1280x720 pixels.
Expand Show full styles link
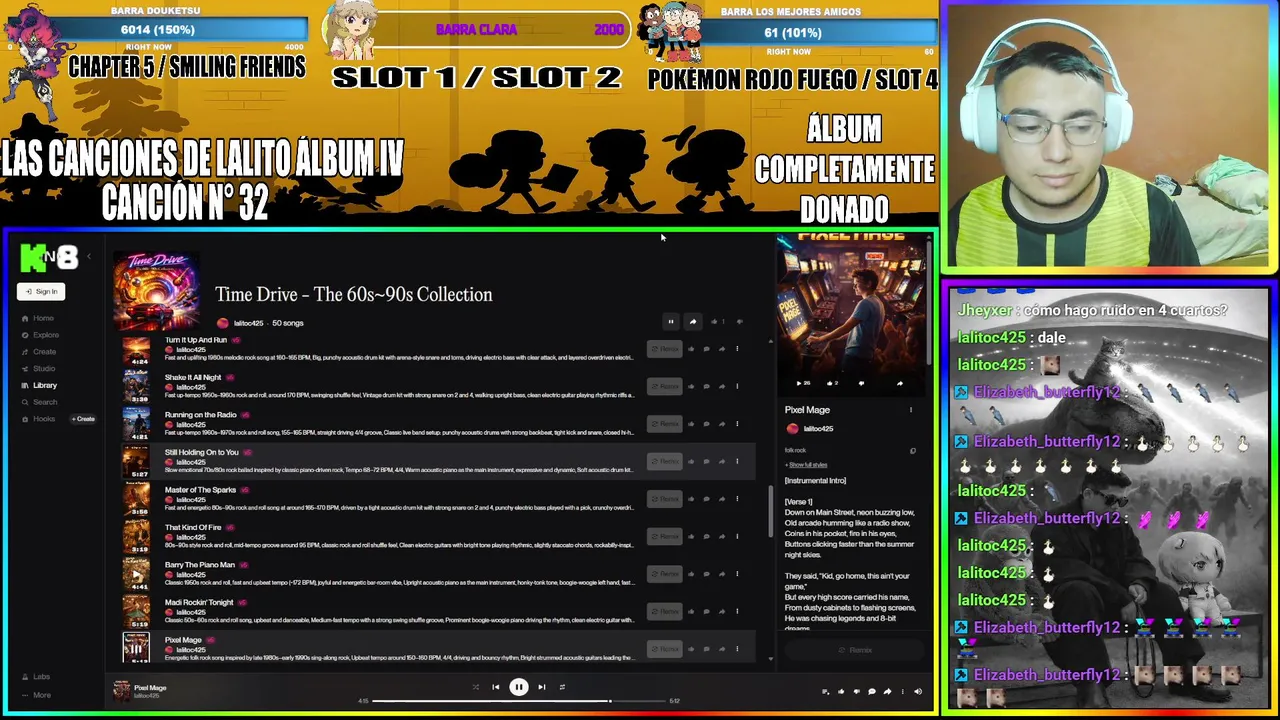tap(807, 465)
